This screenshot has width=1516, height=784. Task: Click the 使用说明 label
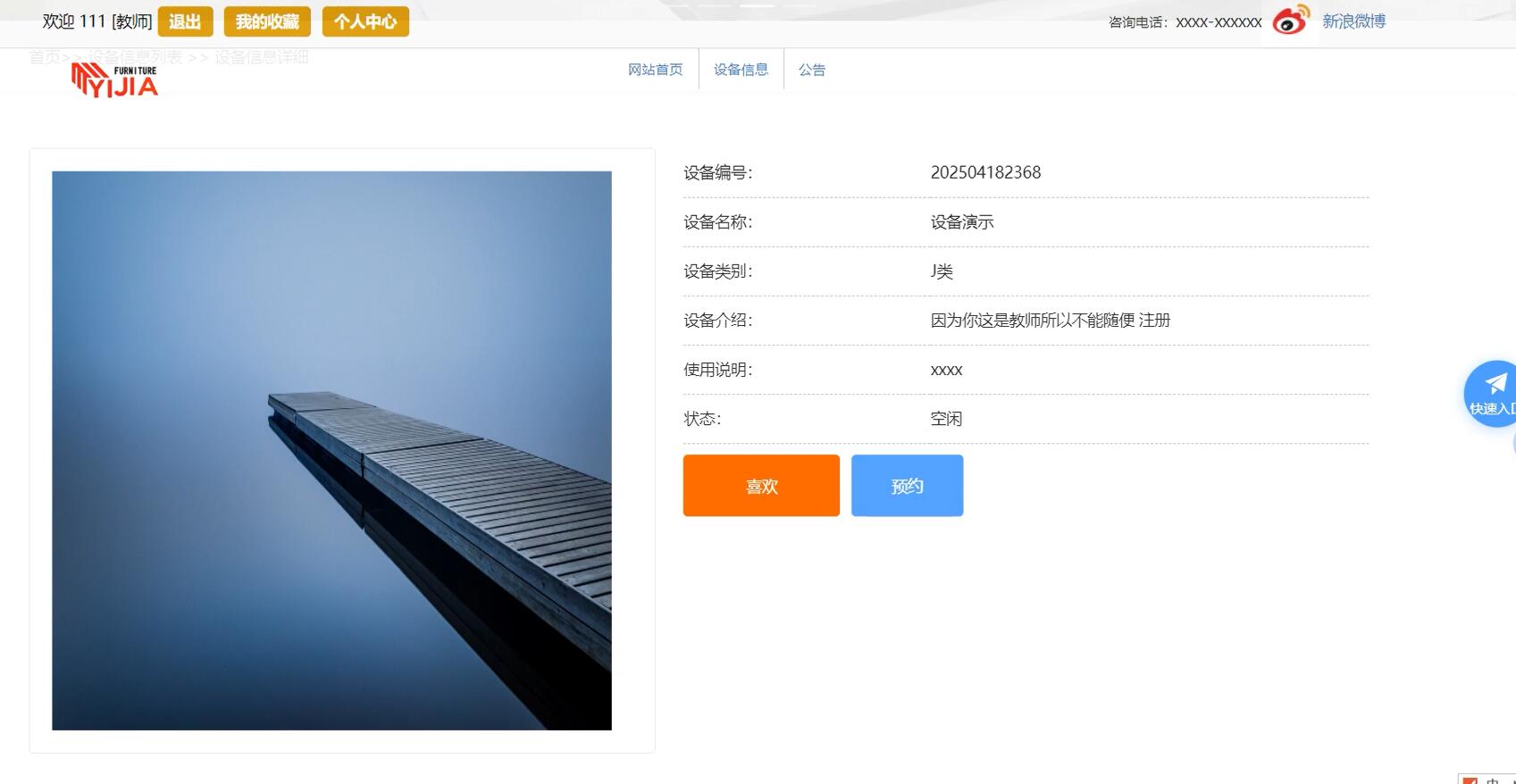(718, 370)
